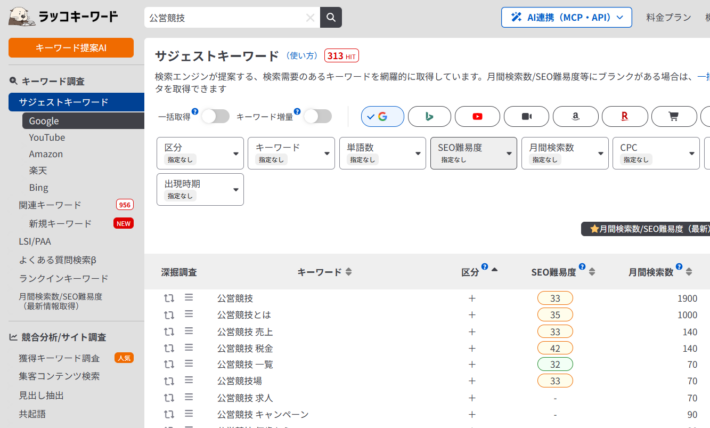Click the help icon next to 一括取得
Image resolution: width=710 pixels, height=428 pixels.
[195, 111]
